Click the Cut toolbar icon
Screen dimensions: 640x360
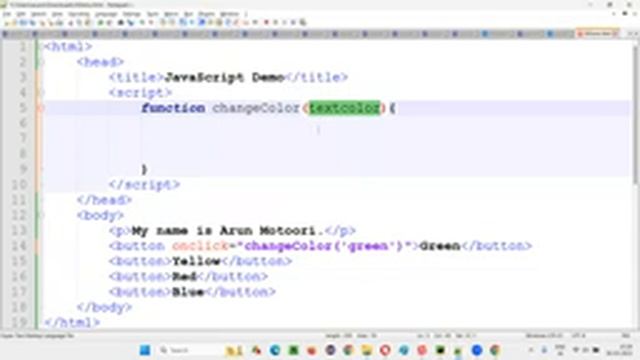[70, 23]
